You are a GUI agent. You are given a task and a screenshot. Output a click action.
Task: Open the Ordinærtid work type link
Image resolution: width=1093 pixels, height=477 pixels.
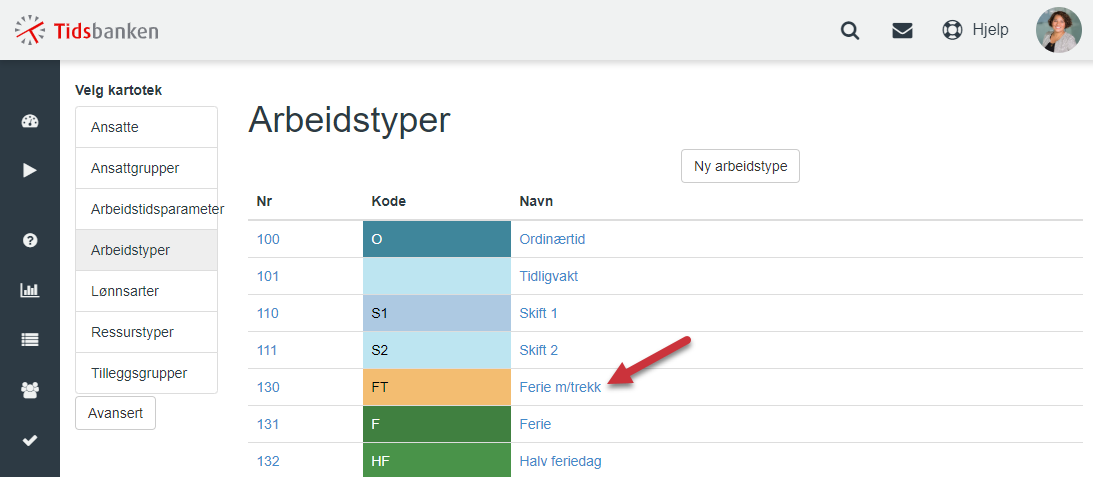point(552,239)
